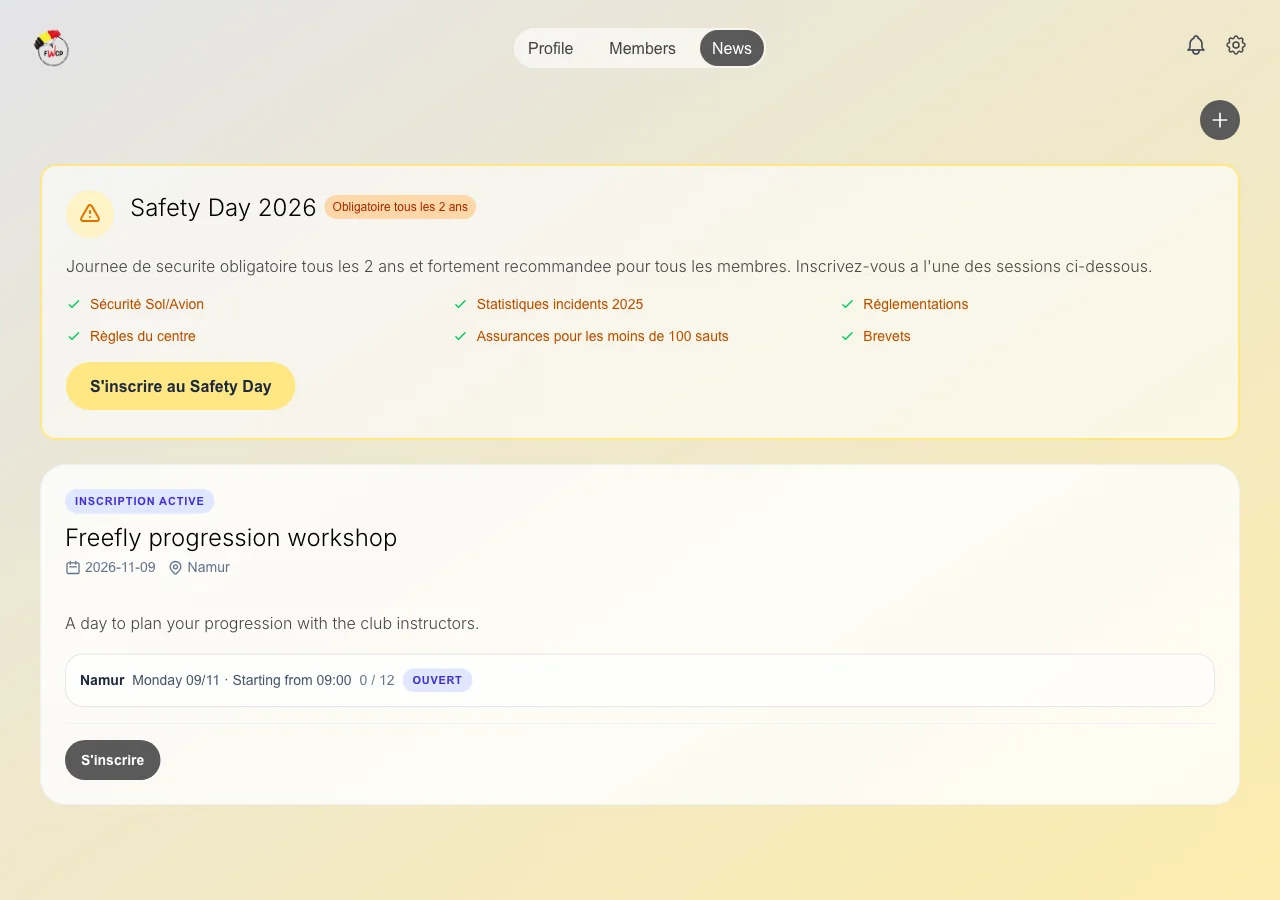Open the notifications bell
Image resolution: width=1280 pixels, height=900 pixels.
coord(1196,45)
